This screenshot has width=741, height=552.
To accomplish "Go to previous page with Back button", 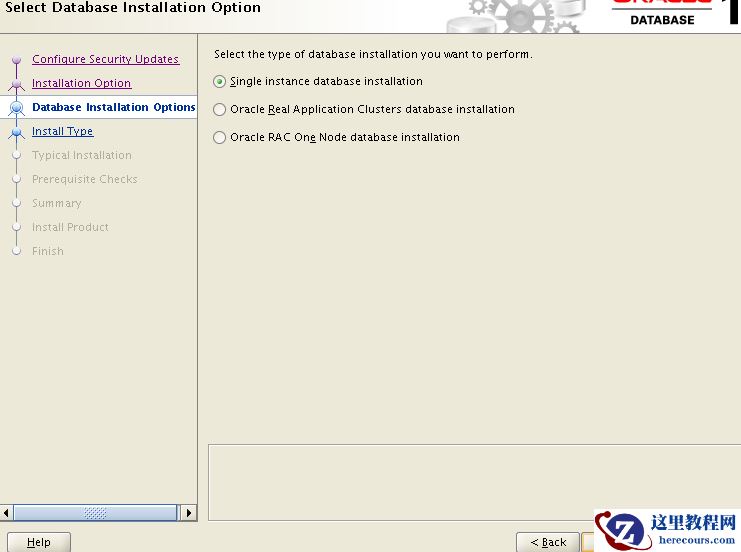I will pos(548,542).
